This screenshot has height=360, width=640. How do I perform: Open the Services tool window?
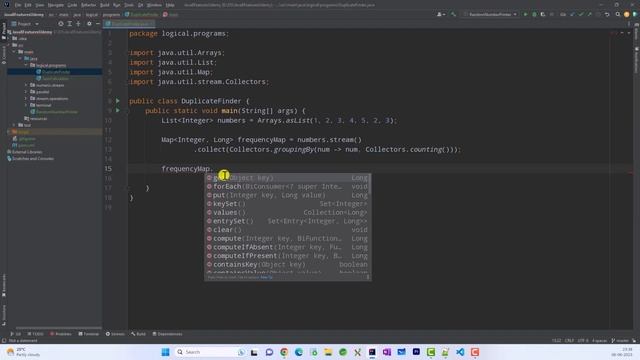tap(115, 334)
